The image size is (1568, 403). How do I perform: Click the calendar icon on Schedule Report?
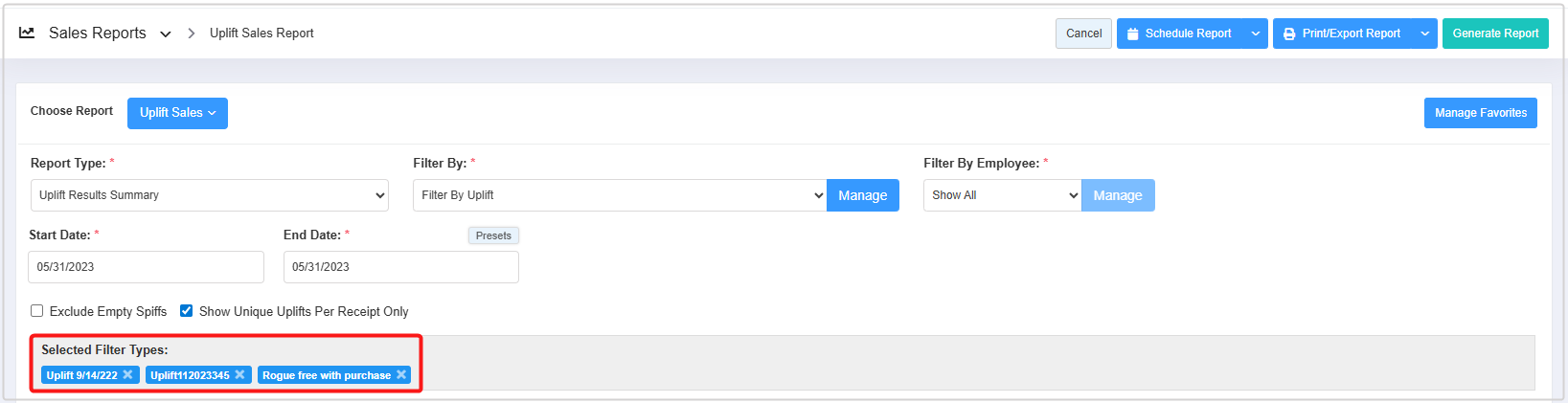tap(1133, 34)
